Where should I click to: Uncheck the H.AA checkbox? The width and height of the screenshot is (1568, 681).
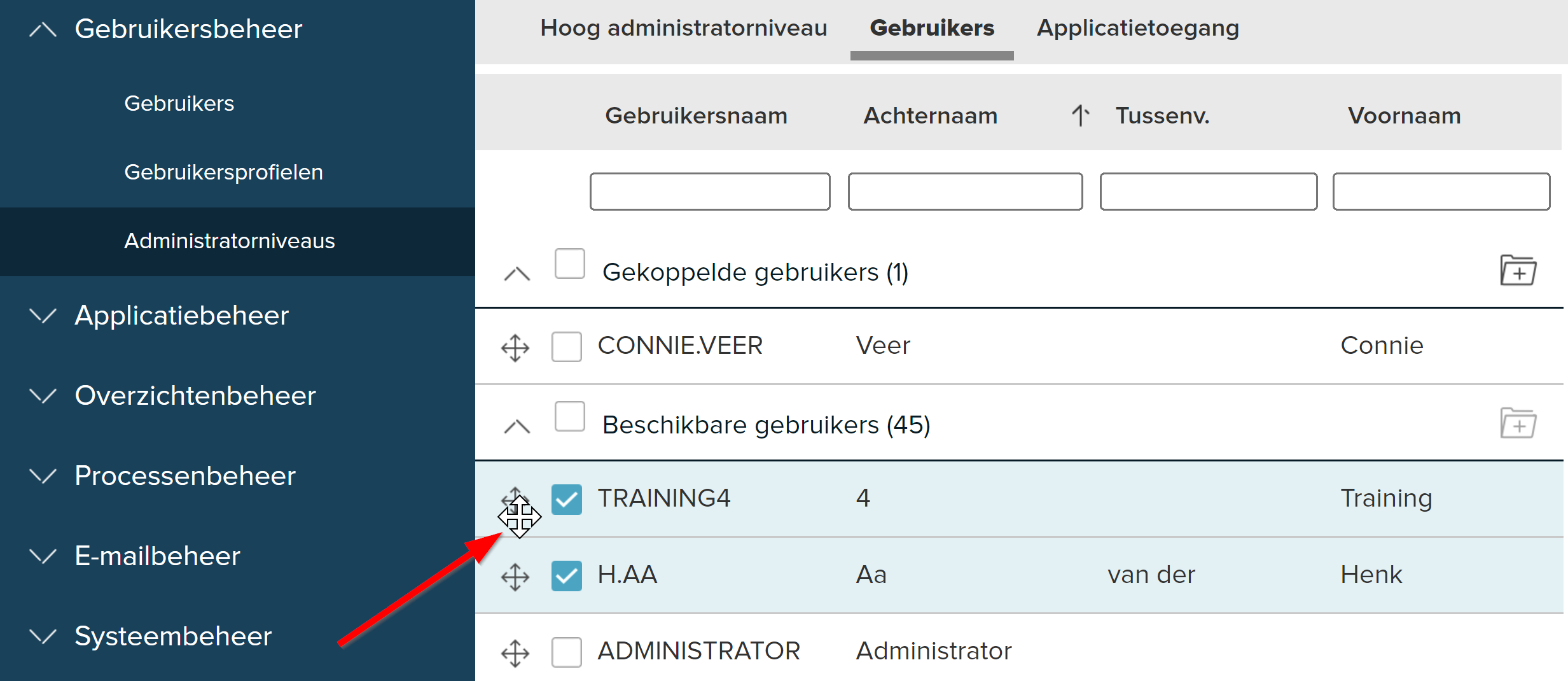click(x=567, y=576)
